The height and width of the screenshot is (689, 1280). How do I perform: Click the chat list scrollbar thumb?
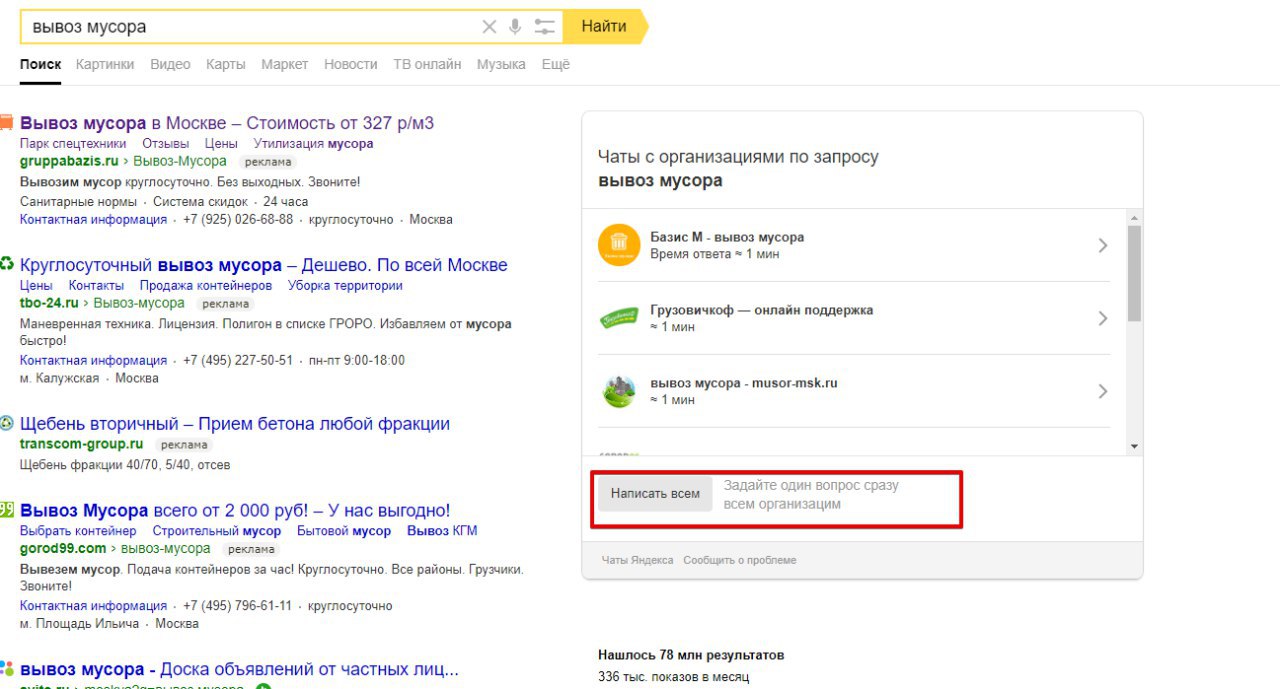(x=1134, y=273)
